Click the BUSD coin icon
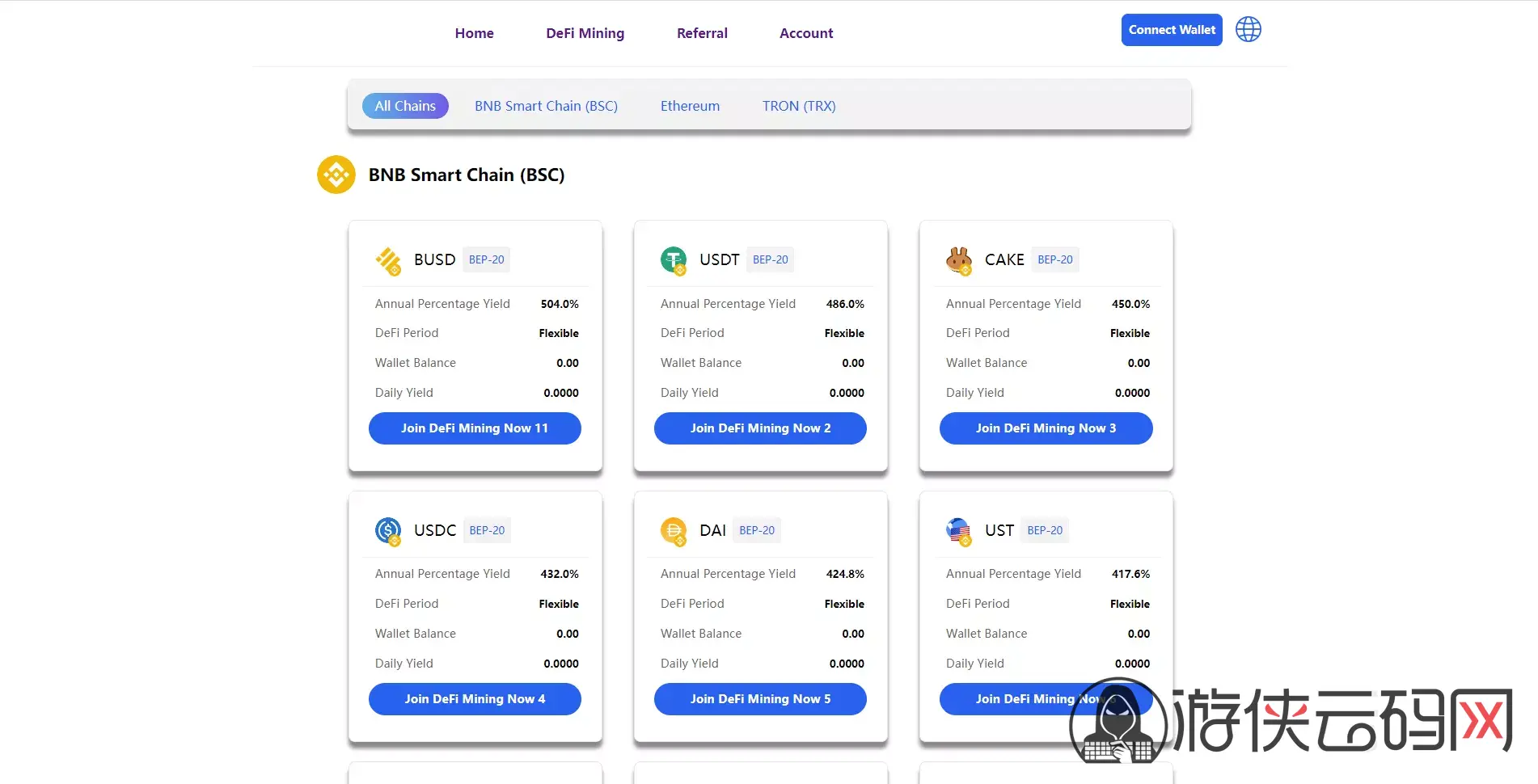This screenshot has height=784, width=1538. (388, 260)
